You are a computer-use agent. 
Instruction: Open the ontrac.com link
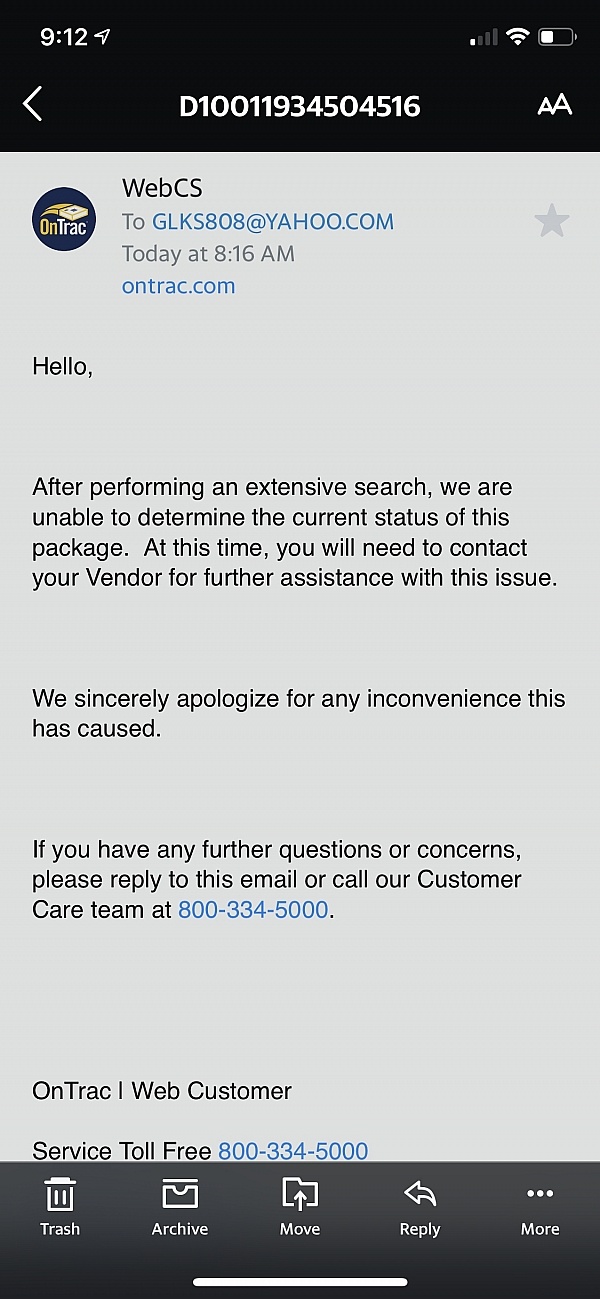(178, 285)
